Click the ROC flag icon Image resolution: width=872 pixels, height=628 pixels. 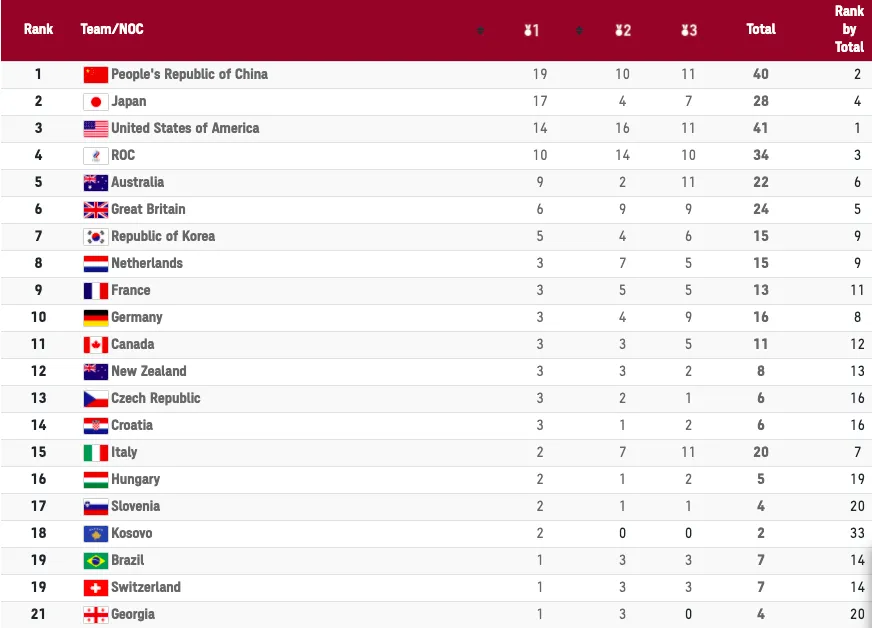pos(96,155)
